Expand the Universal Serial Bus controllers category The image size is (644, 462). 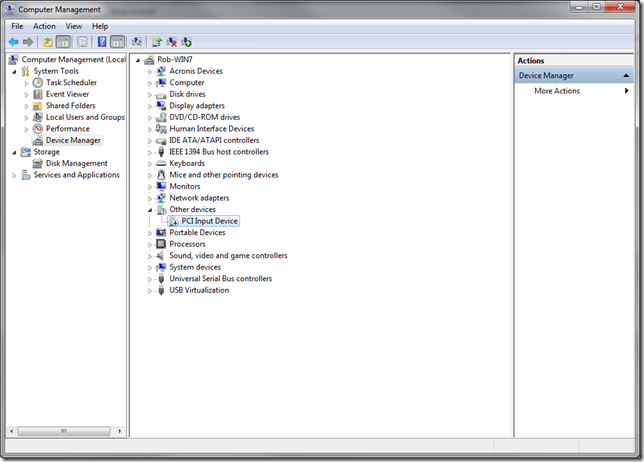point(150,279)
